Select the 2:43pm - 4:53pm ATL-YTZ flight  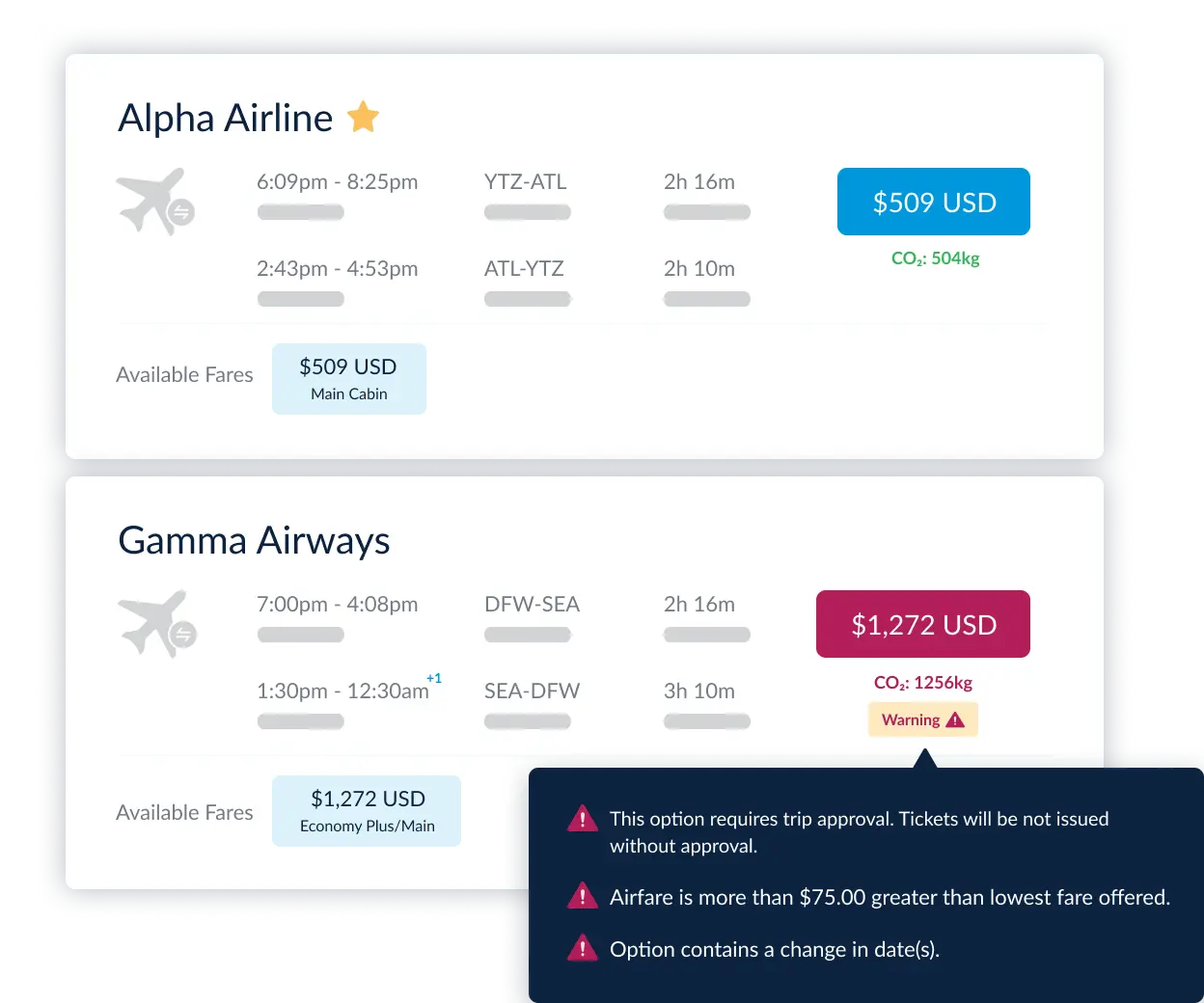(x=503, y=283)
